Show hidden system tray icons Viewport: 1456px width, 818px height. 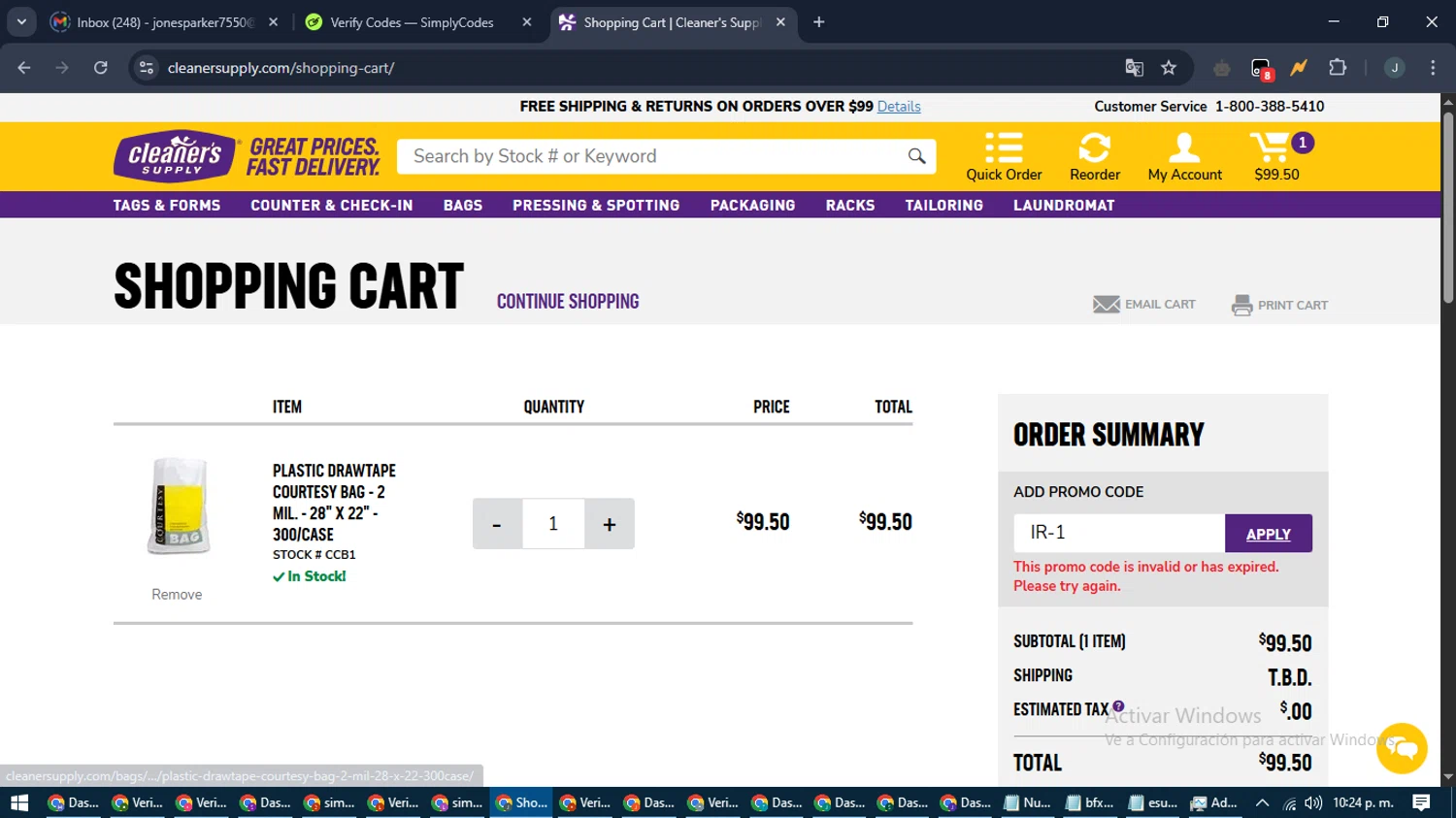coord(1262,802)
